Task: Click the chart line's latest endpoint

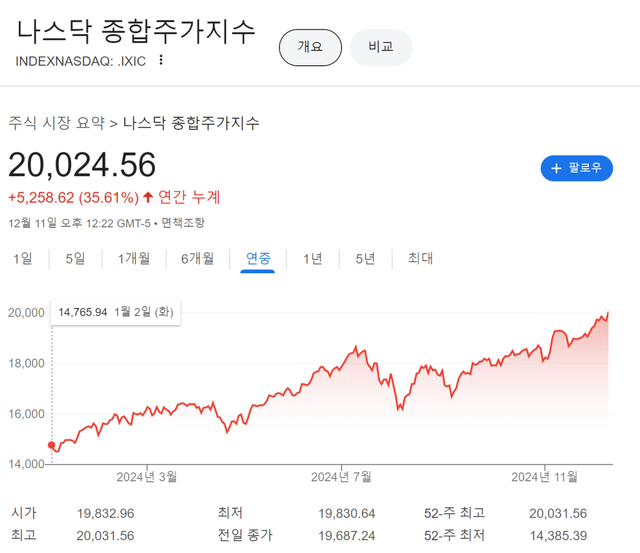Action: (x=608, y=313)
